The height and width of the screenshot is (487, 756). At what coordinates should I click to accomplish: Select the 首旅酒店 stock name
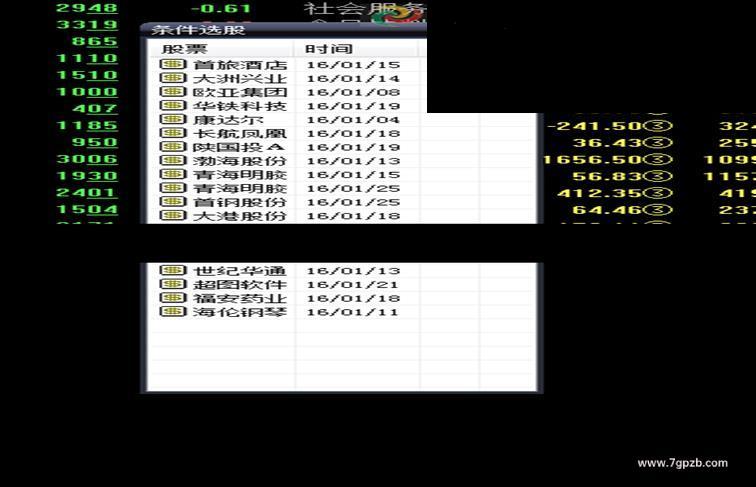[x=240, y=65]
